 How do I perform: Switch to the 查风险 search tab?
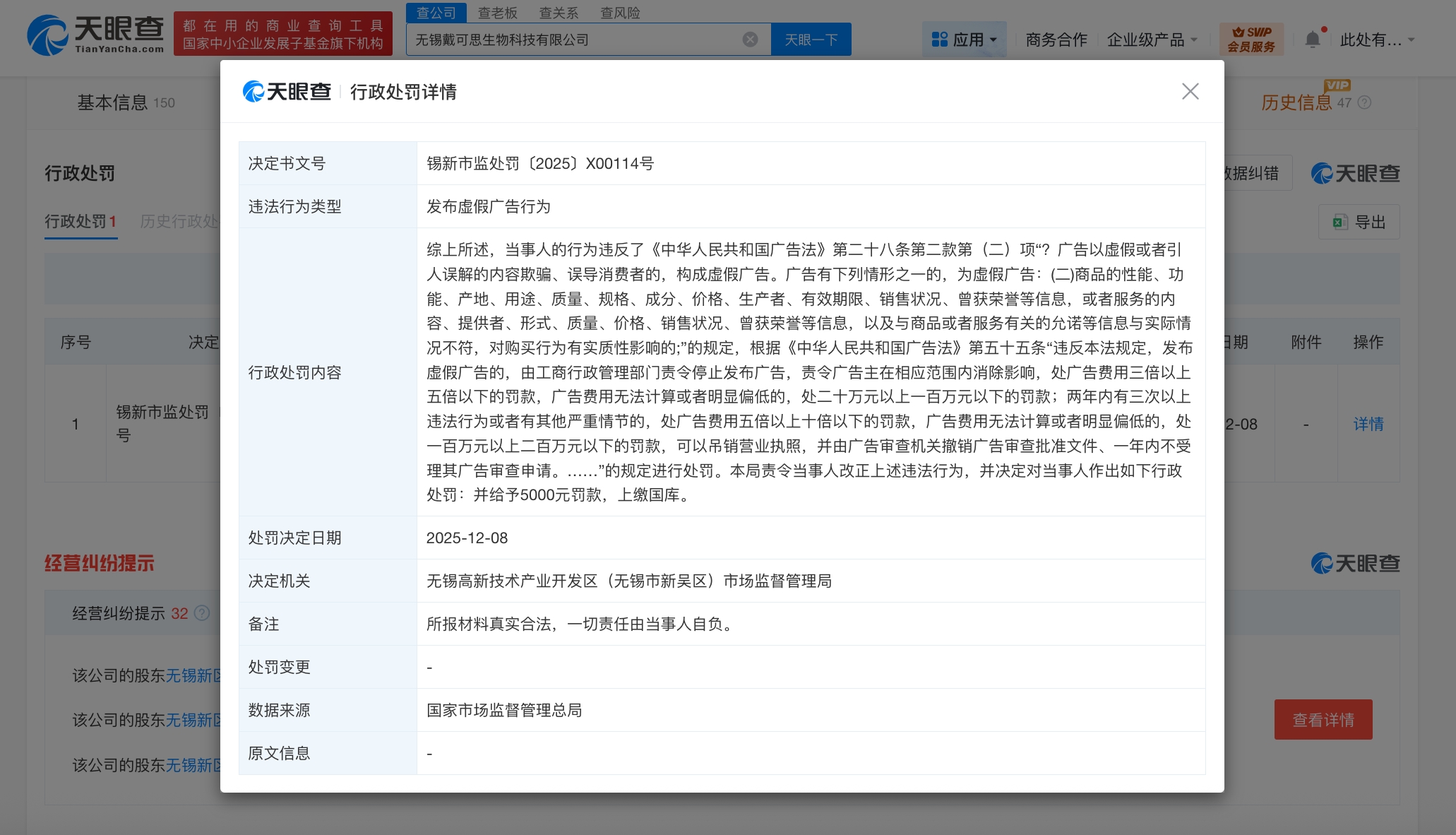620,13
